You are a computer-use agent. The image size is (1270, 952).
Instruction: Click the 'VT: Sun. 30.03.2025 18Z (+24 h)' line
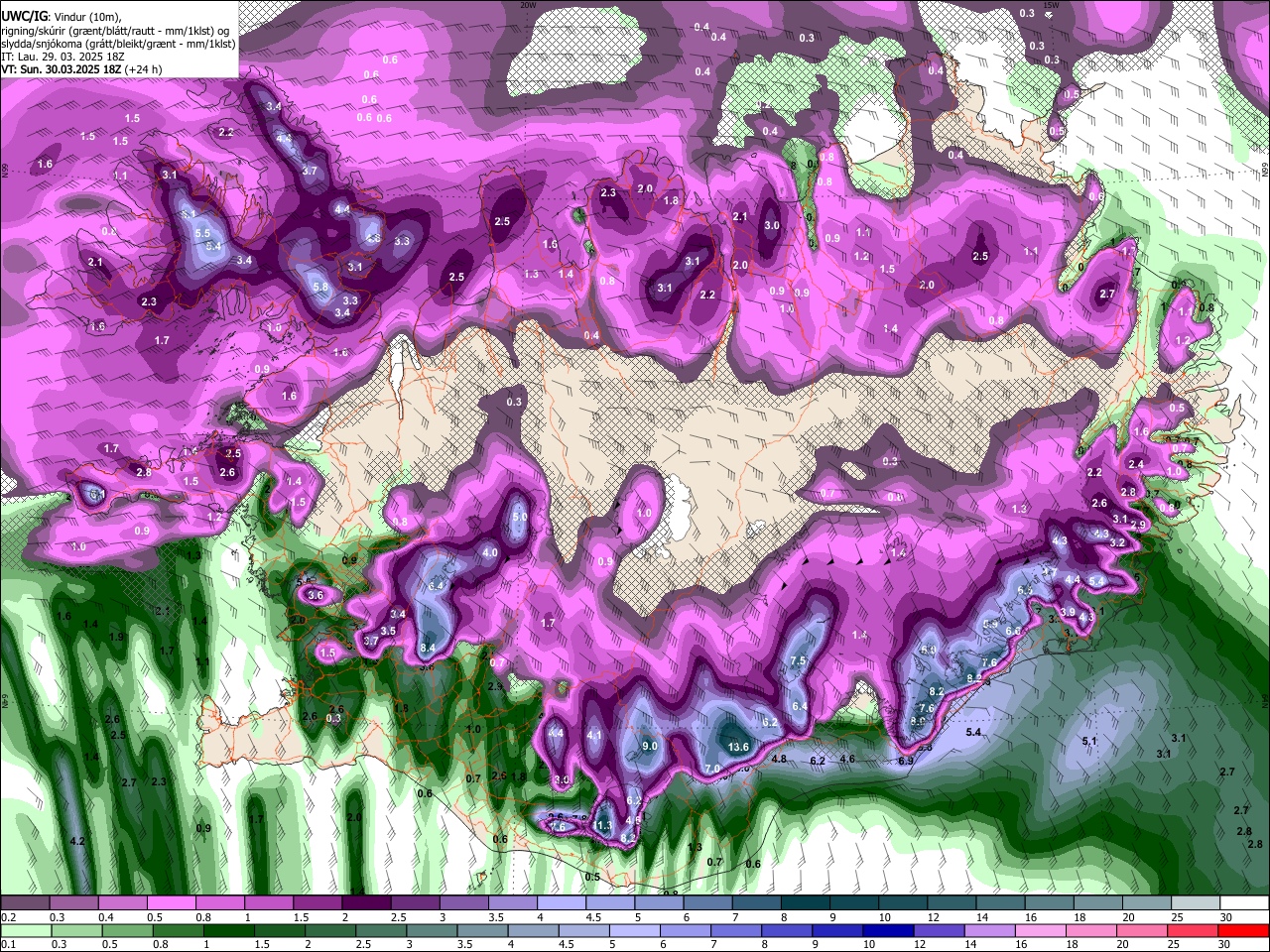pos(81,69)
